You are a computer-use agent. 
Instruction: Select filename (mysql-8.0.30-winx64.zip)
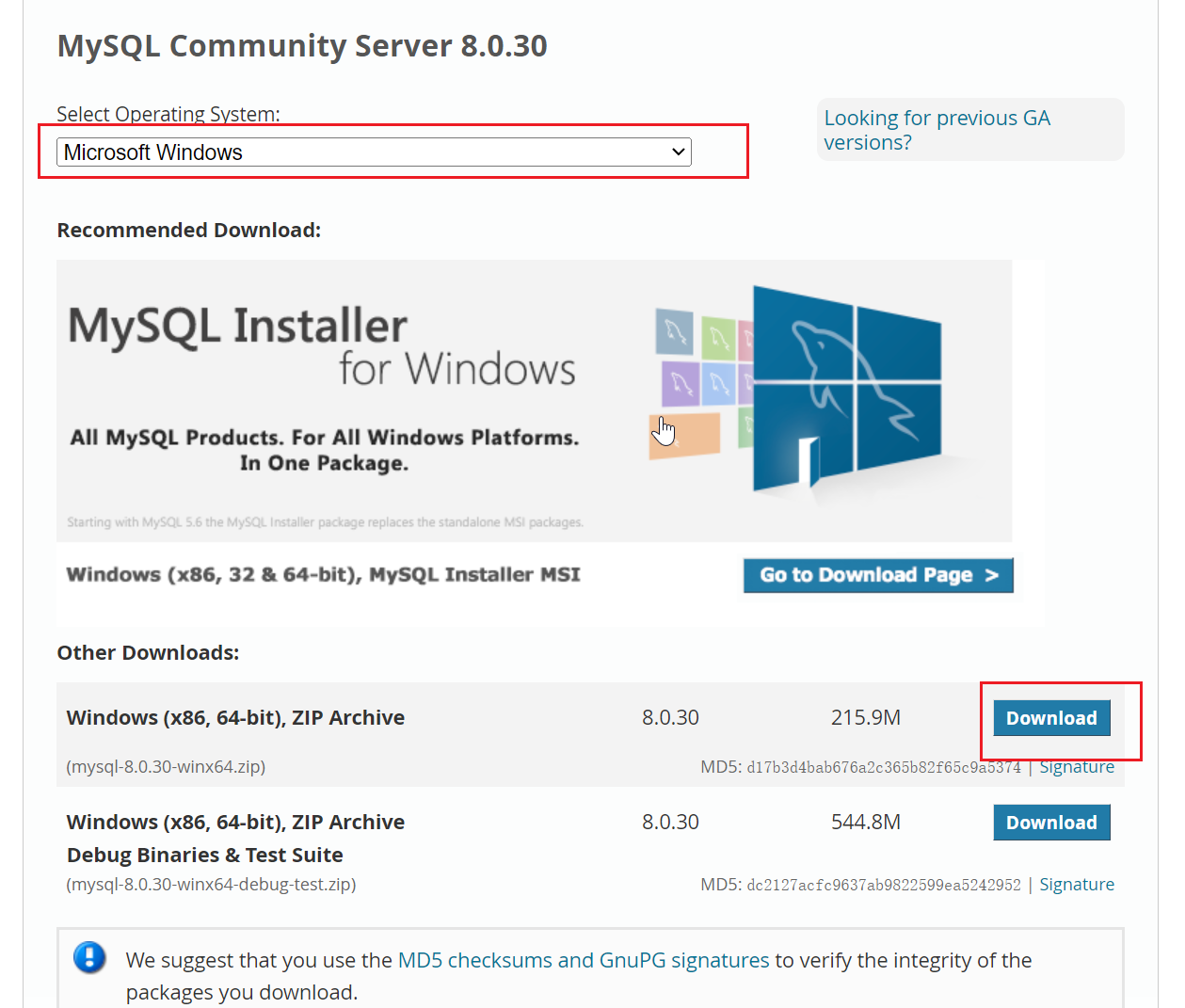click(166, 767)
